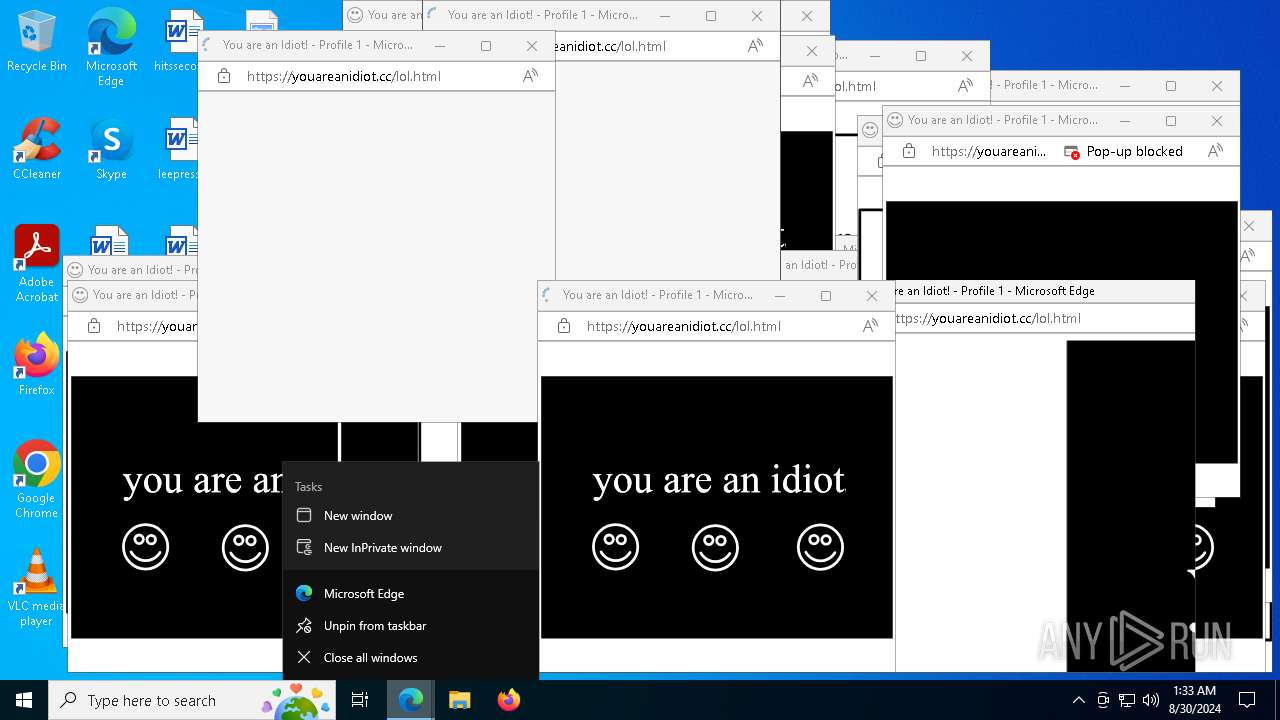Viewport: 1280px width, 720px height.
Task: Click right smiley in center idiot window
Action: [x=820, y=547]
